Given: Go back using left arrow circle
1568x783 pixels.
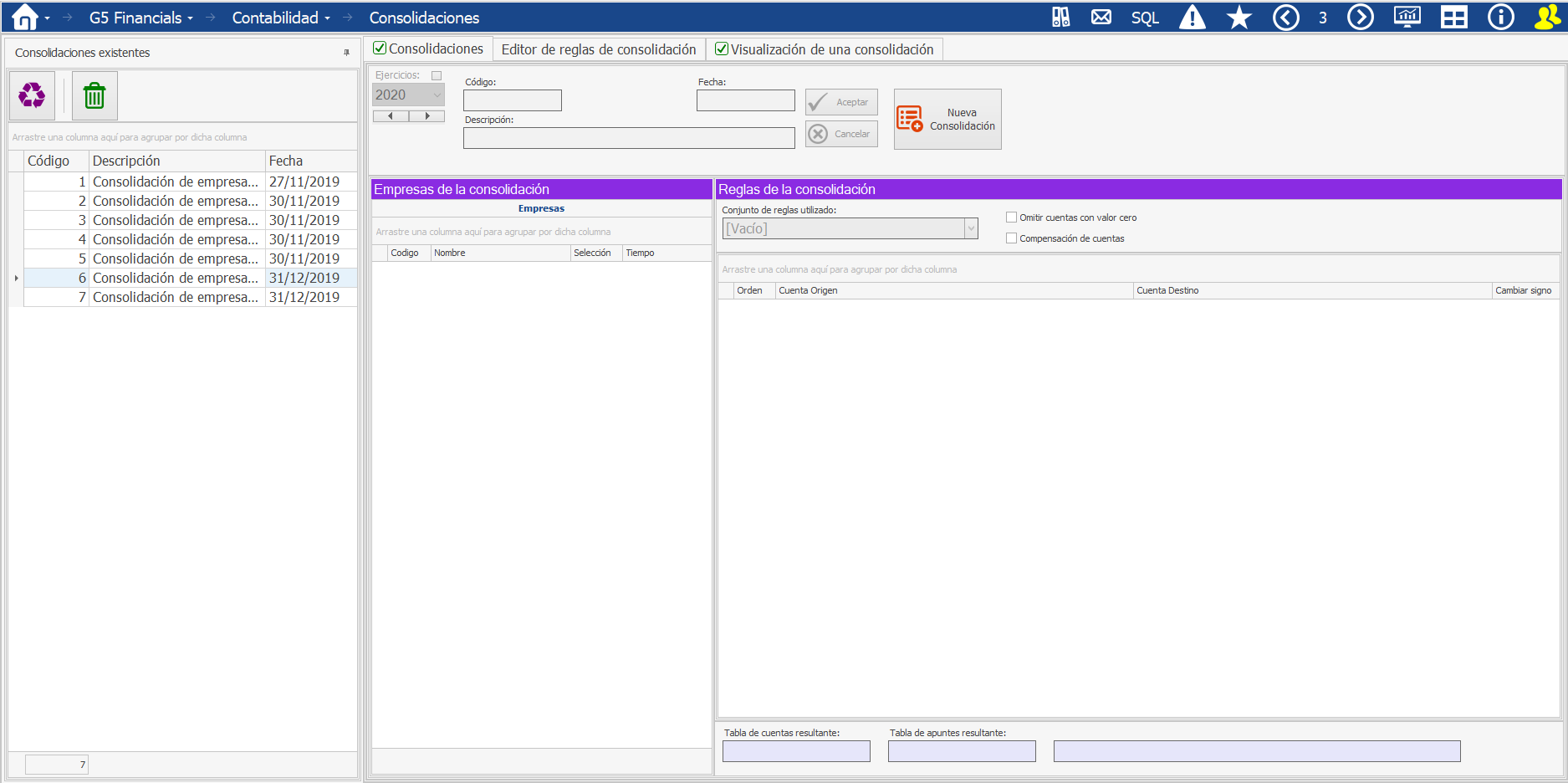Looking at the screenshot, I should [1285, 18].
